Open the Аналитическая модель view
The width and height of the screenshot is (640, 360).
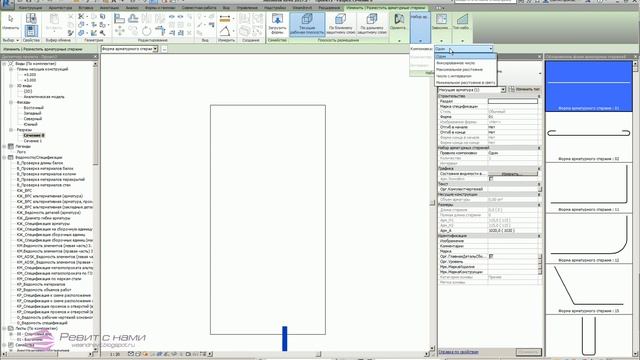coord(44,97)
